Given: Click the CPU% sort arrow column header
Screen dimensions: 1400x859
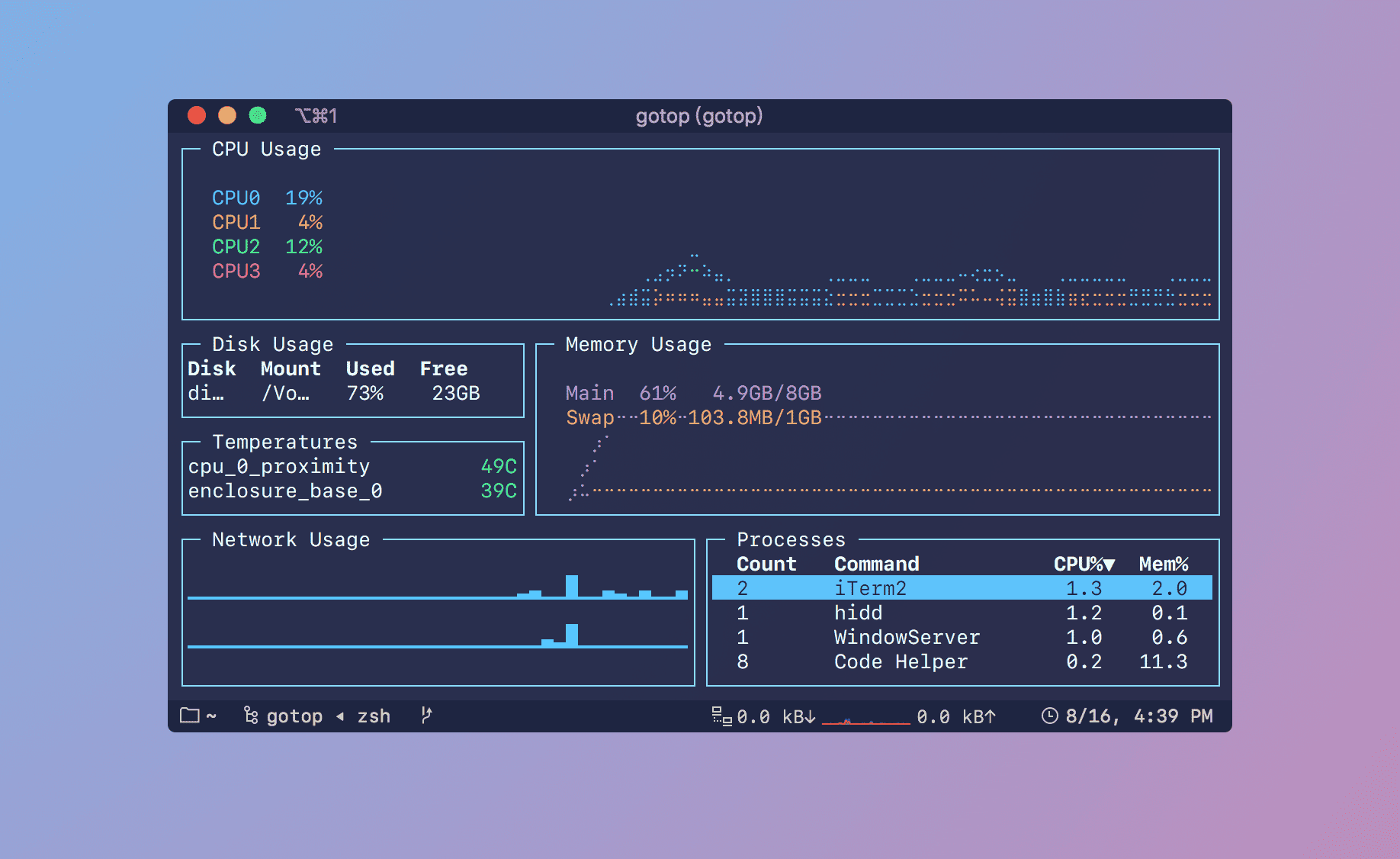Looking at the screenshot, I should 1084,564.
